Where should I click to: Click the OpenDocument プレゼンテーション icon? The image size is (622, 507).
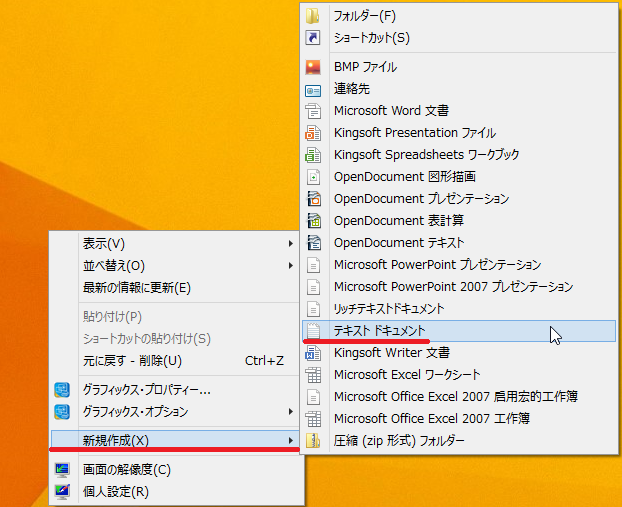pyautogui.click(x=314, y=199)
